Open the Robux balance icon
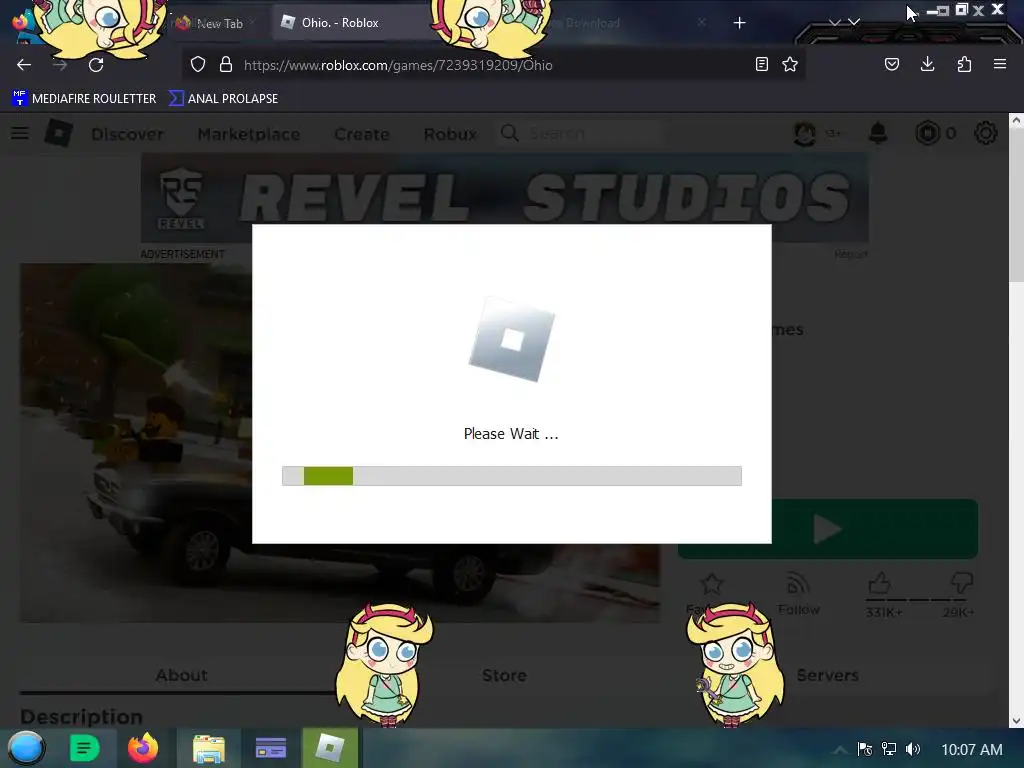The width and height of the screenshot is (1024, 768). click(927, 133)
